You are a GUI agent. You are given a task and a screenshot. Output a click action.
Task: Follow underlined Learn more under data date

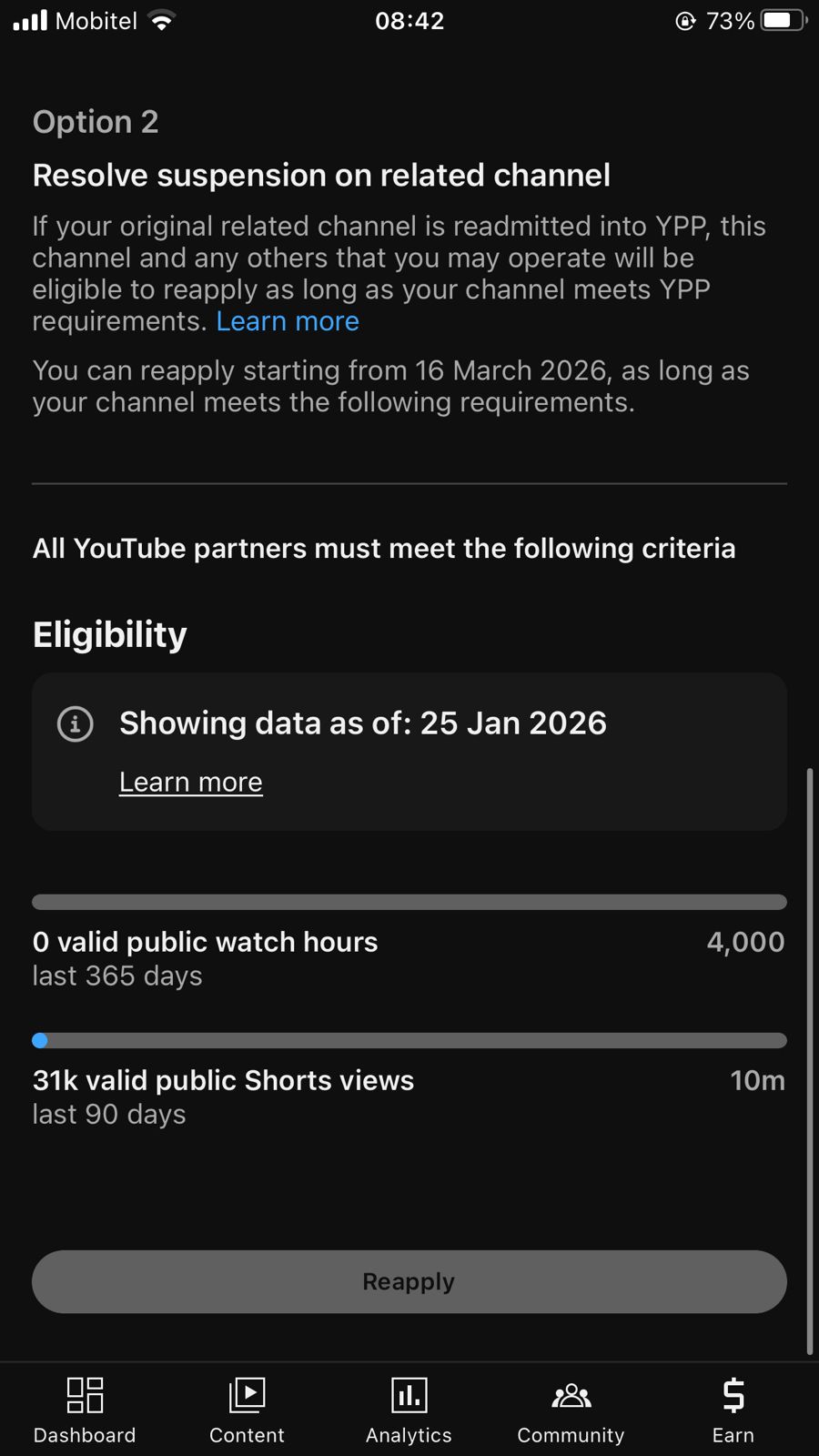(x=191, y=782)
